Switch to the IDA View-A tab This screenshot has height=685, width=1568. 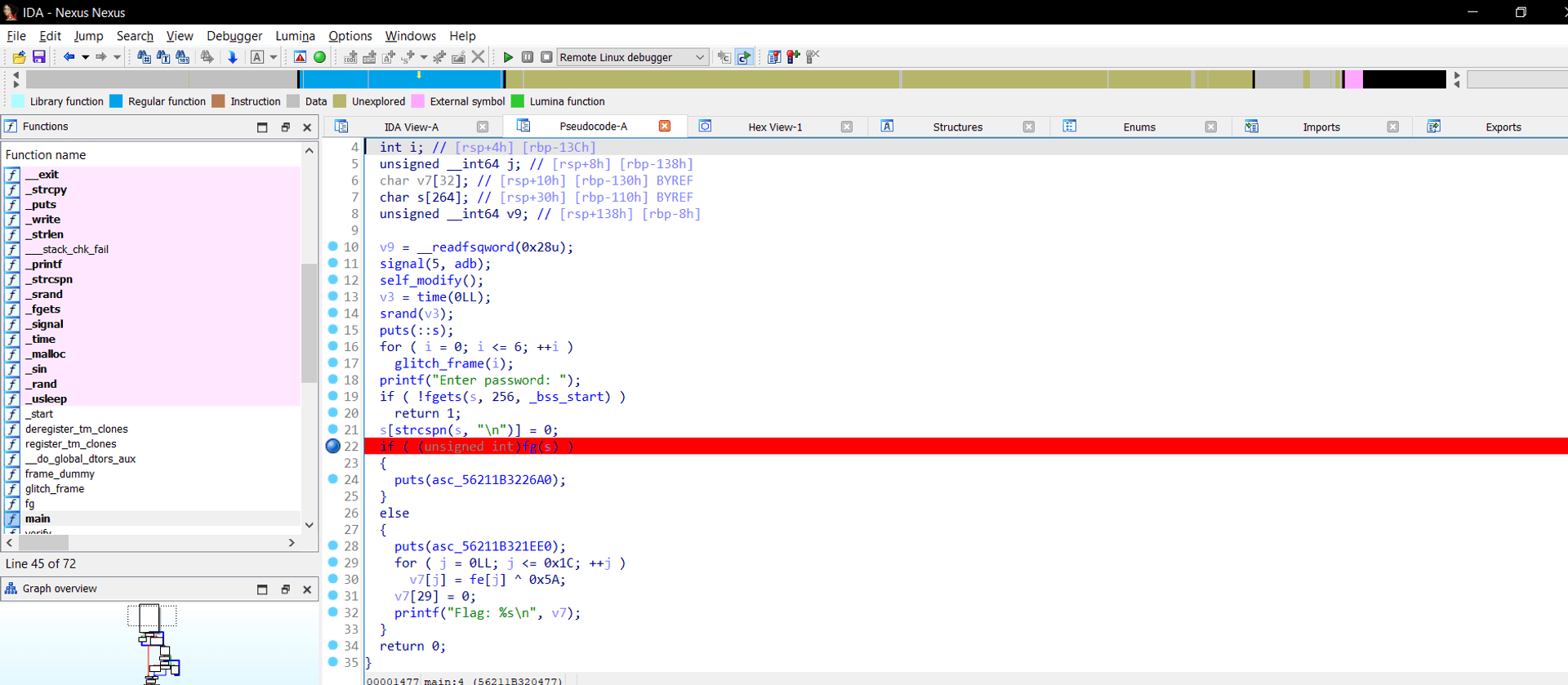(x=412, y=127)
